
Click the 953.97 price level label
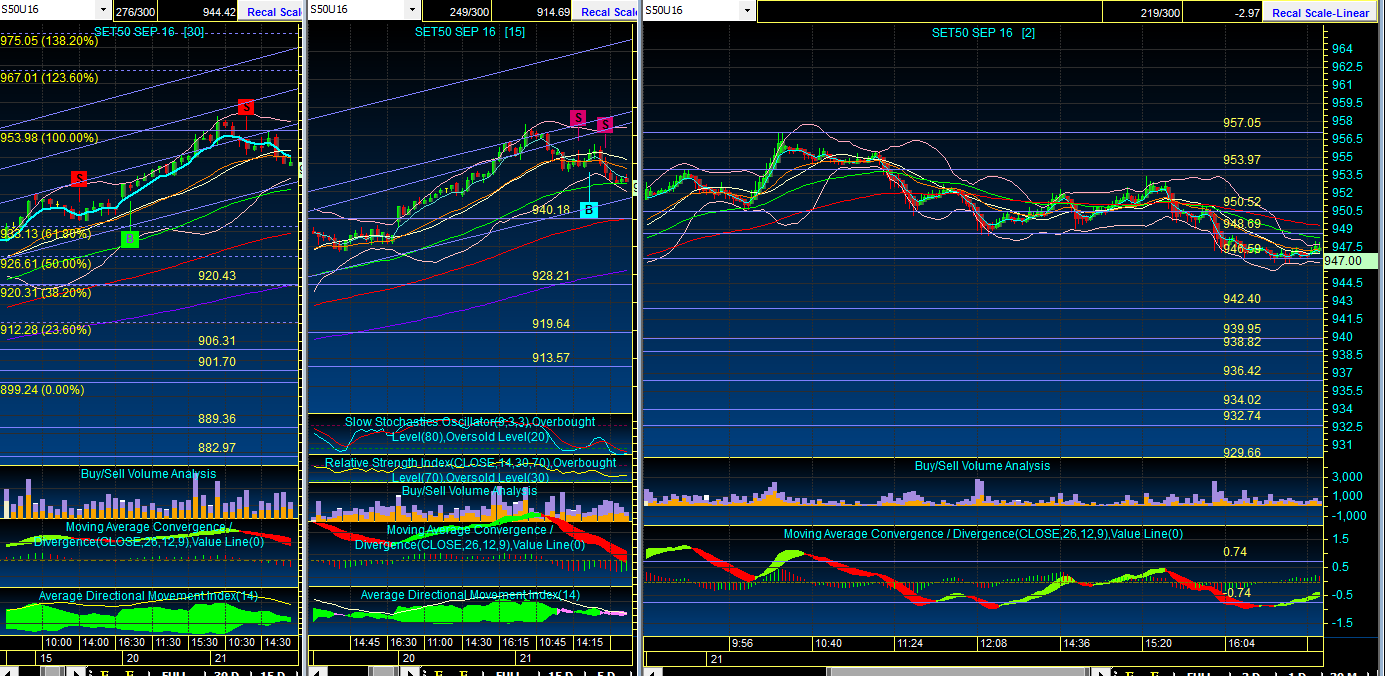1242,160
